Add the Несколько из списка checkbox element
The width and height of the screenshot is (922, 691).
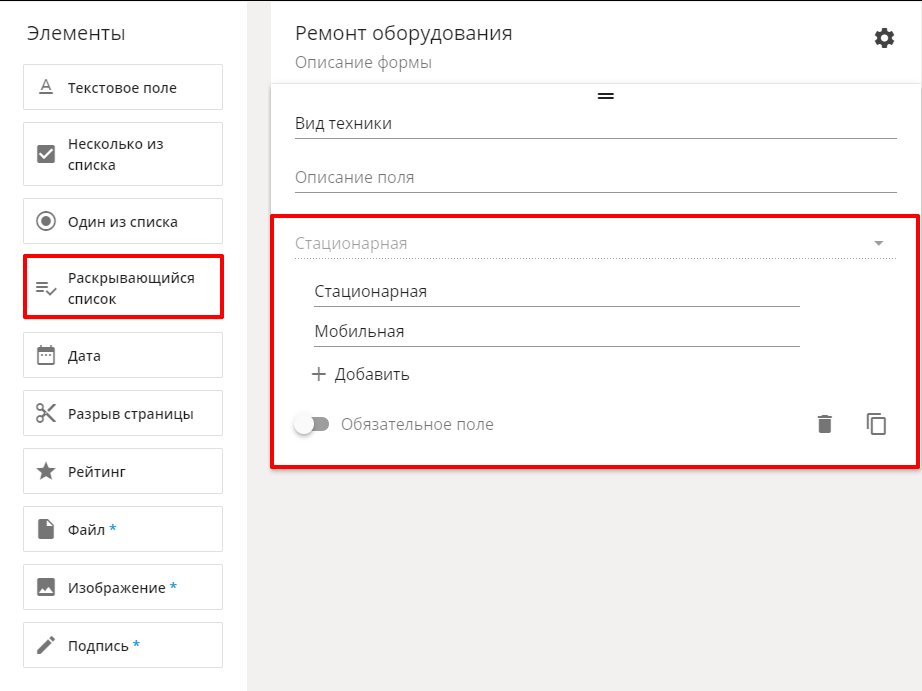(x=123, y=154)
